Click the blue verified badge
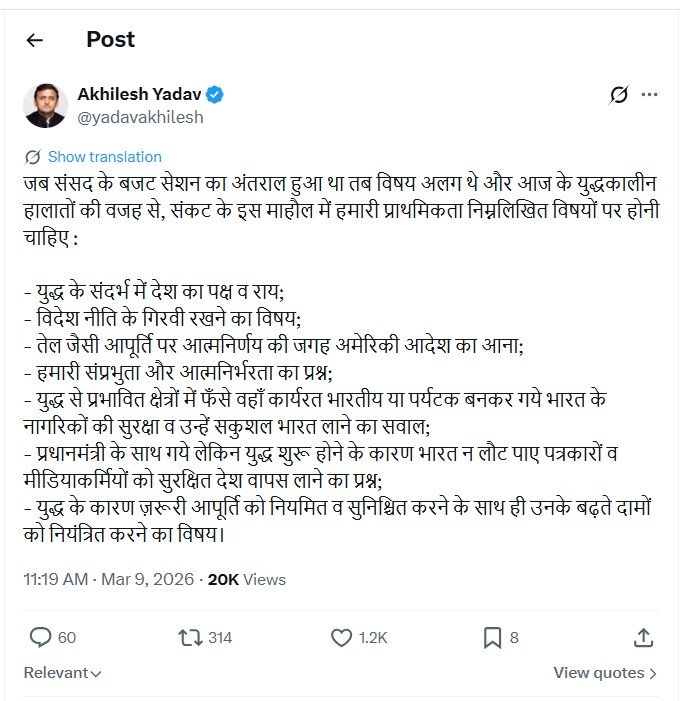The width and height of the screenshot is (680, 701). [215, 96]
